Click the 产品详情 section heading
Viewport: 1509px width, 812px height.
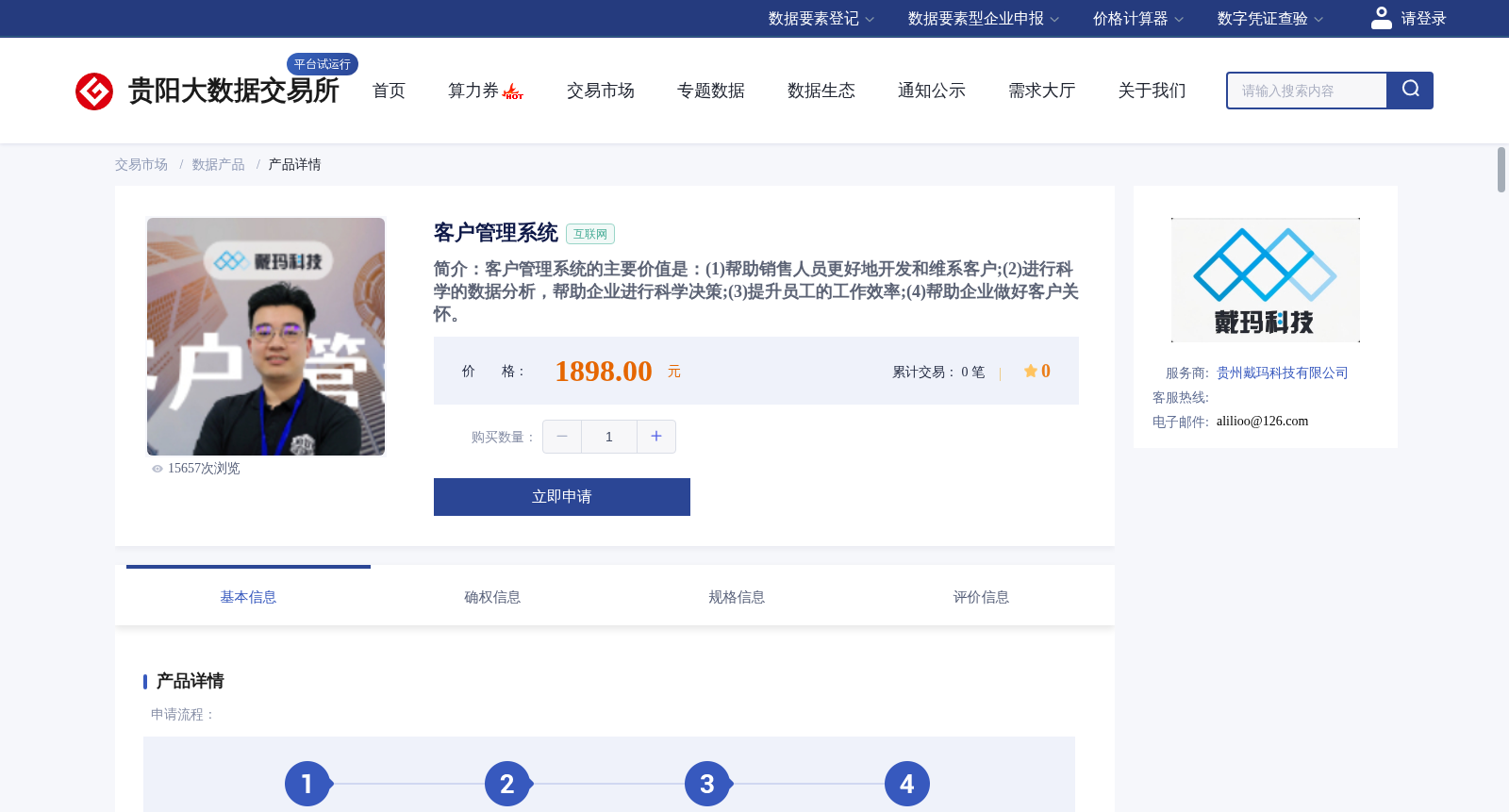(x=190, y=681)
